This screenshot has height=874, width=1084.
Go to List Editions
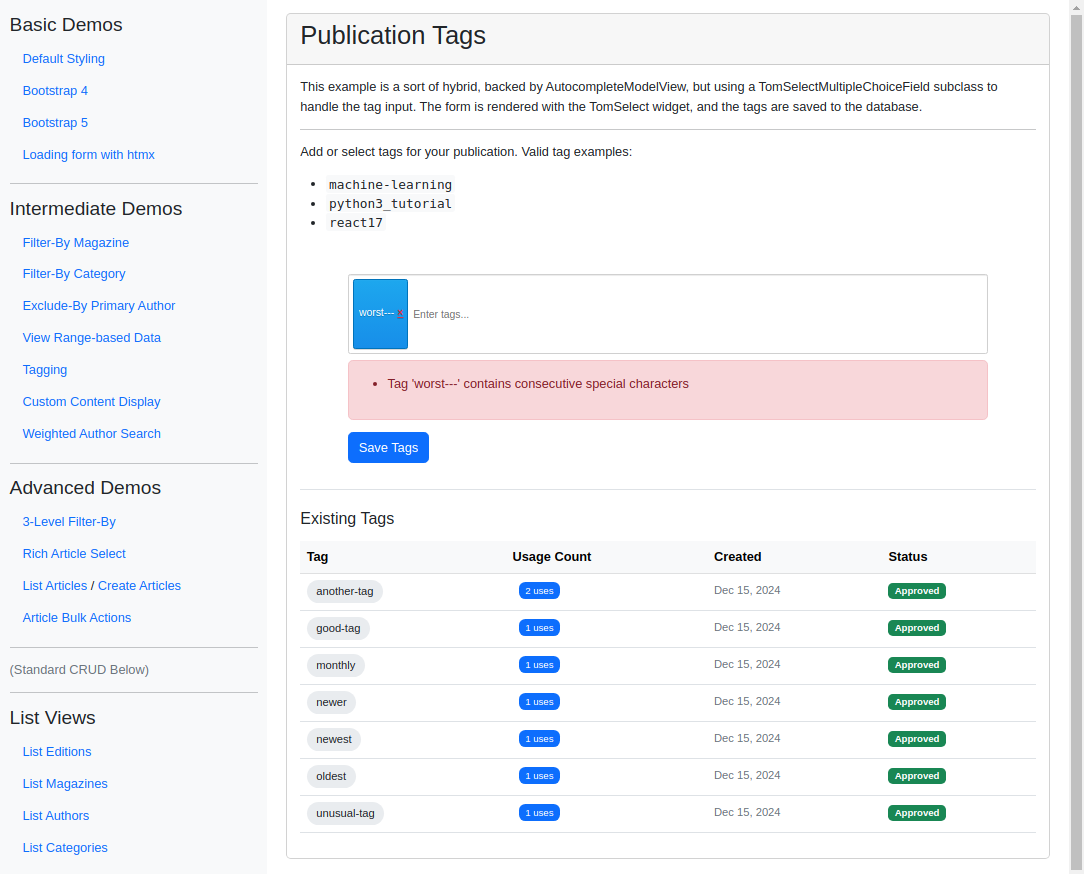click(57, 752)
